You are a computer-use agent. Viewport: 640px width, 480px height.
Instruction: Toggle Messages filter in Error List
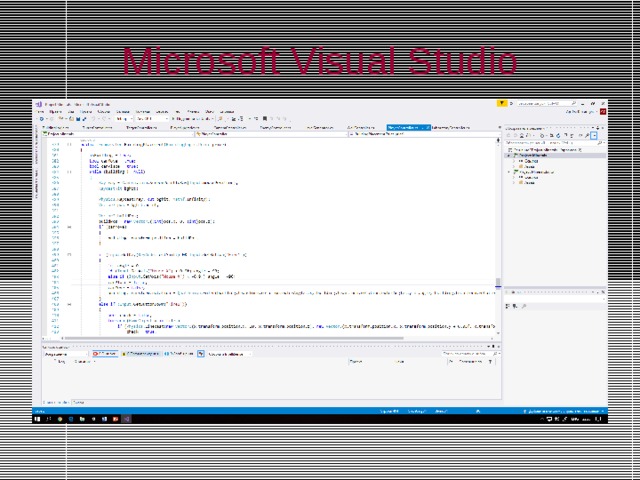pos(179,354)
